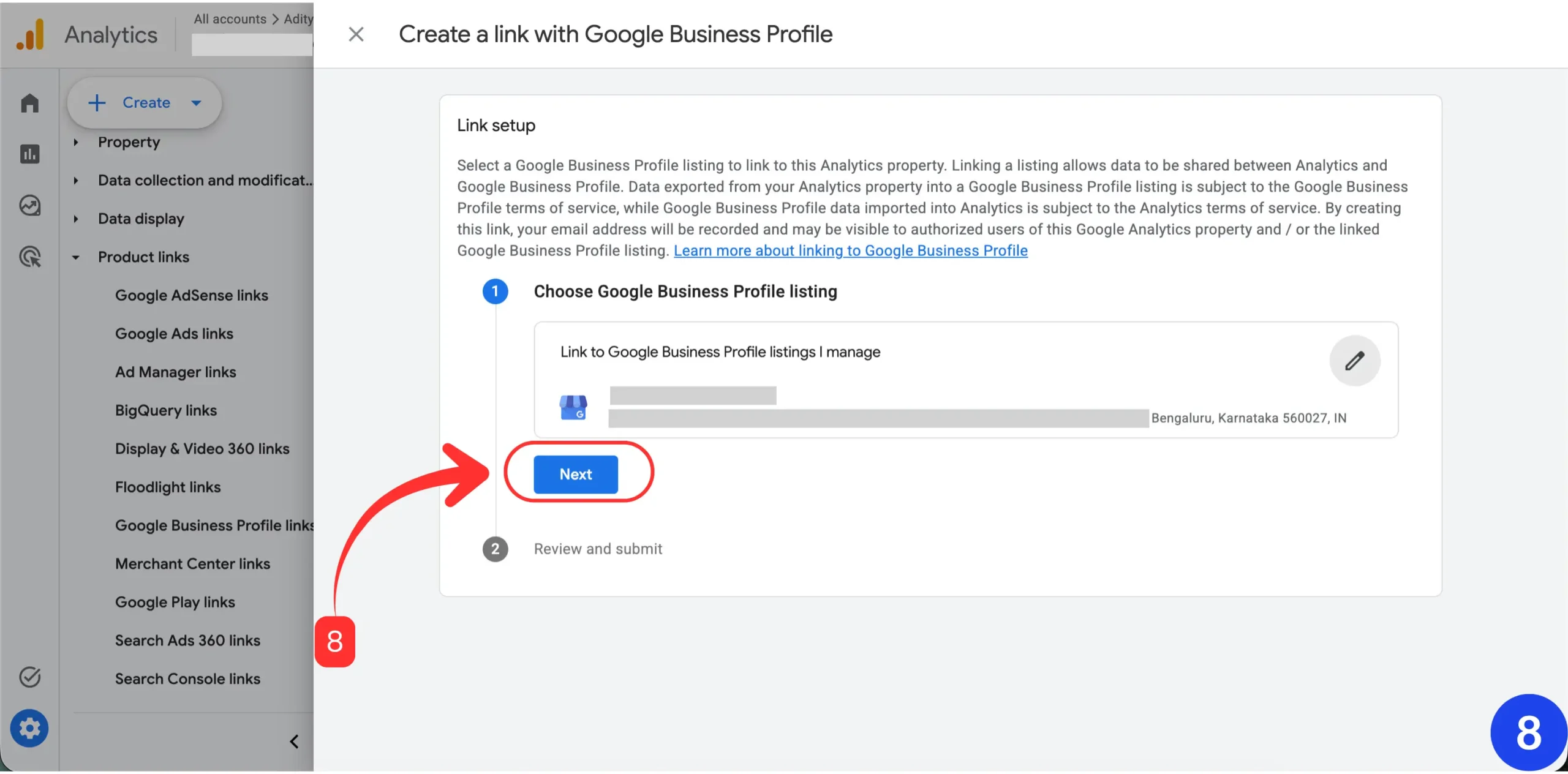Click the blue Next button
The height and width of the screenshot is (774, 1568).
point(576,475)
